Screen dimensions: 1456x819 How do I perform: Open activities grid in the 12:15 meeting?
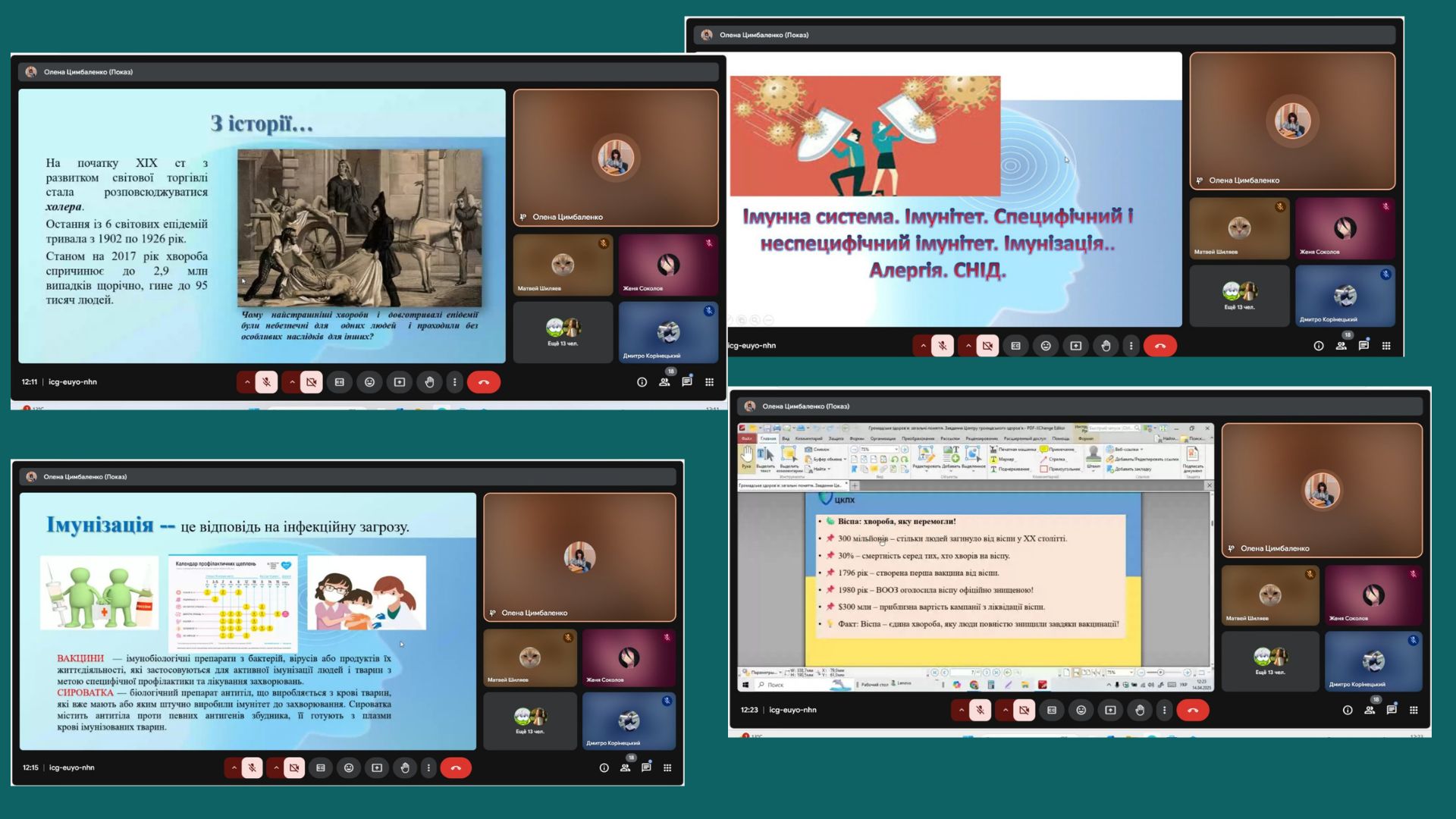click(x=667, y=768)
